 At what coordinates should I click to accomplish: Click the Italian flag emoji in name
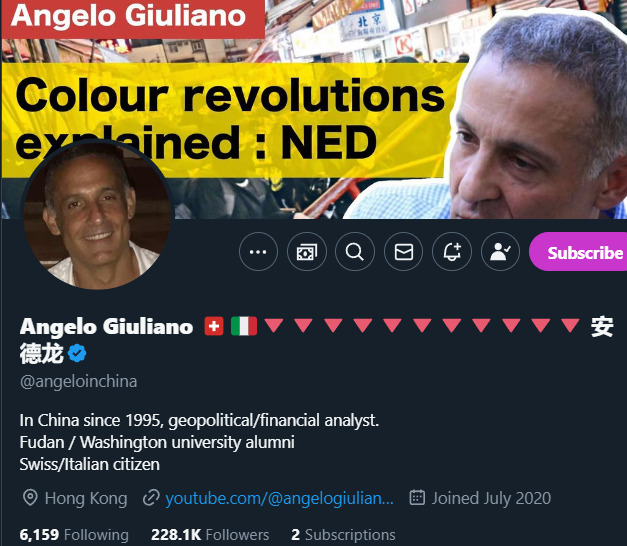pos(244,326)
